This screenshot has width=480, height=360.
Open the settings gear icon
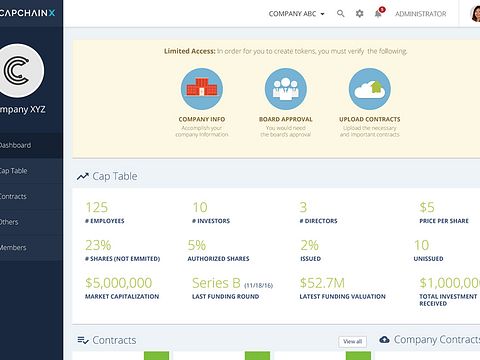359,14
